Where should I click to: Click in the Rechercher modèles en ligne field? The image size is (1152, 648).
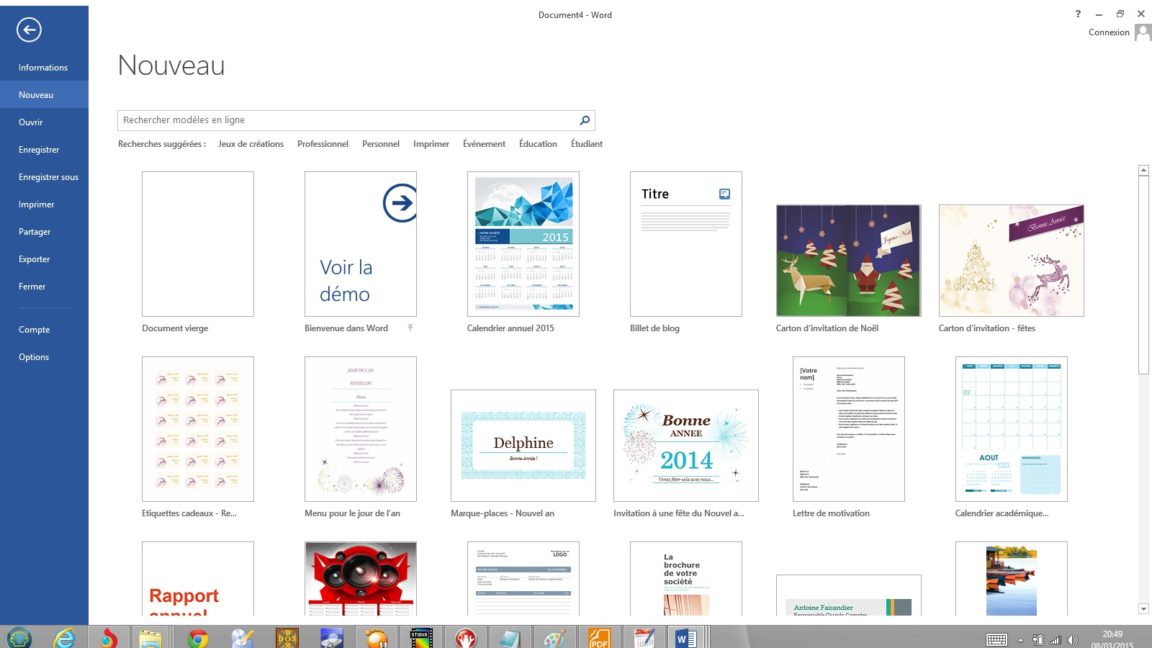click(345, 120)
